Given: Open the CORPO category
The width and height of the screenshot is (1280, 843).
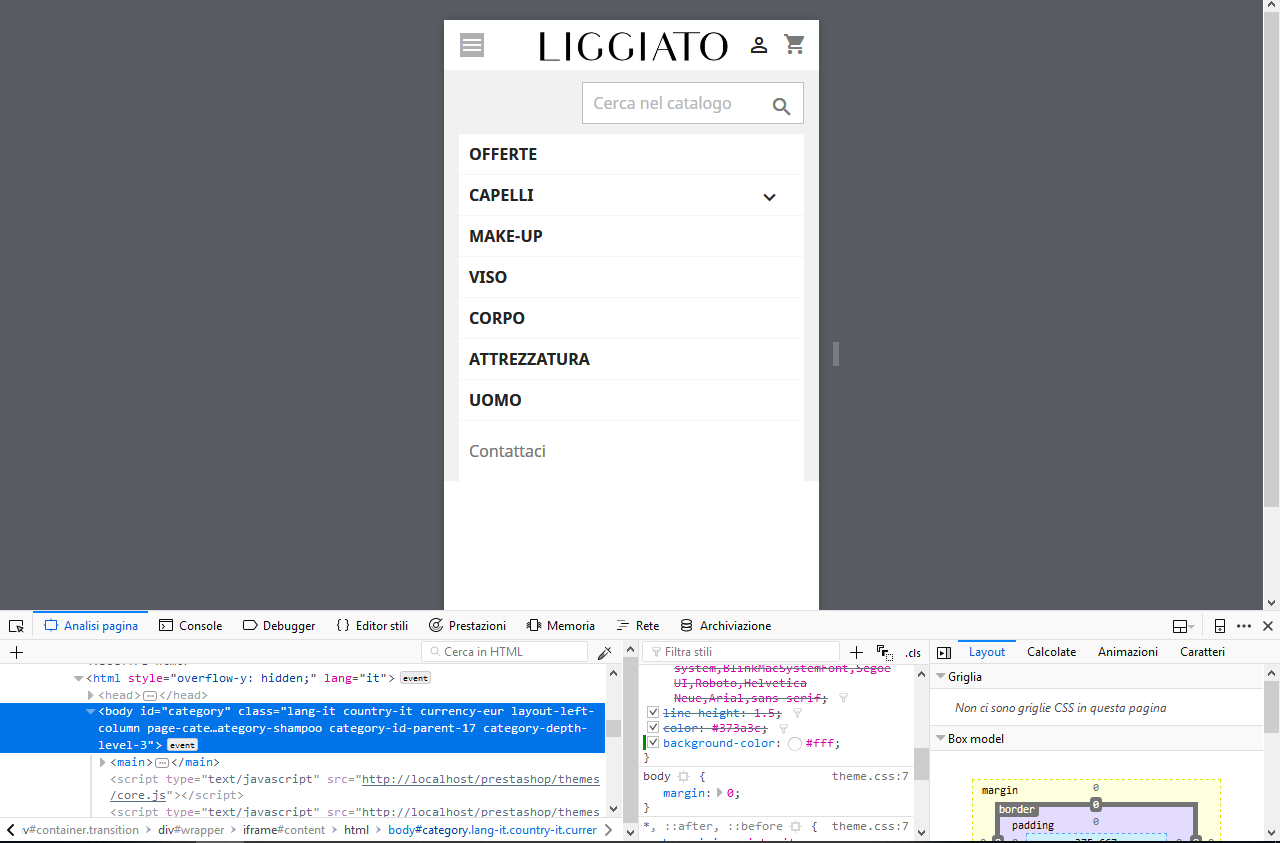Looking at the screenshot, I should click(x=497, y=318).
